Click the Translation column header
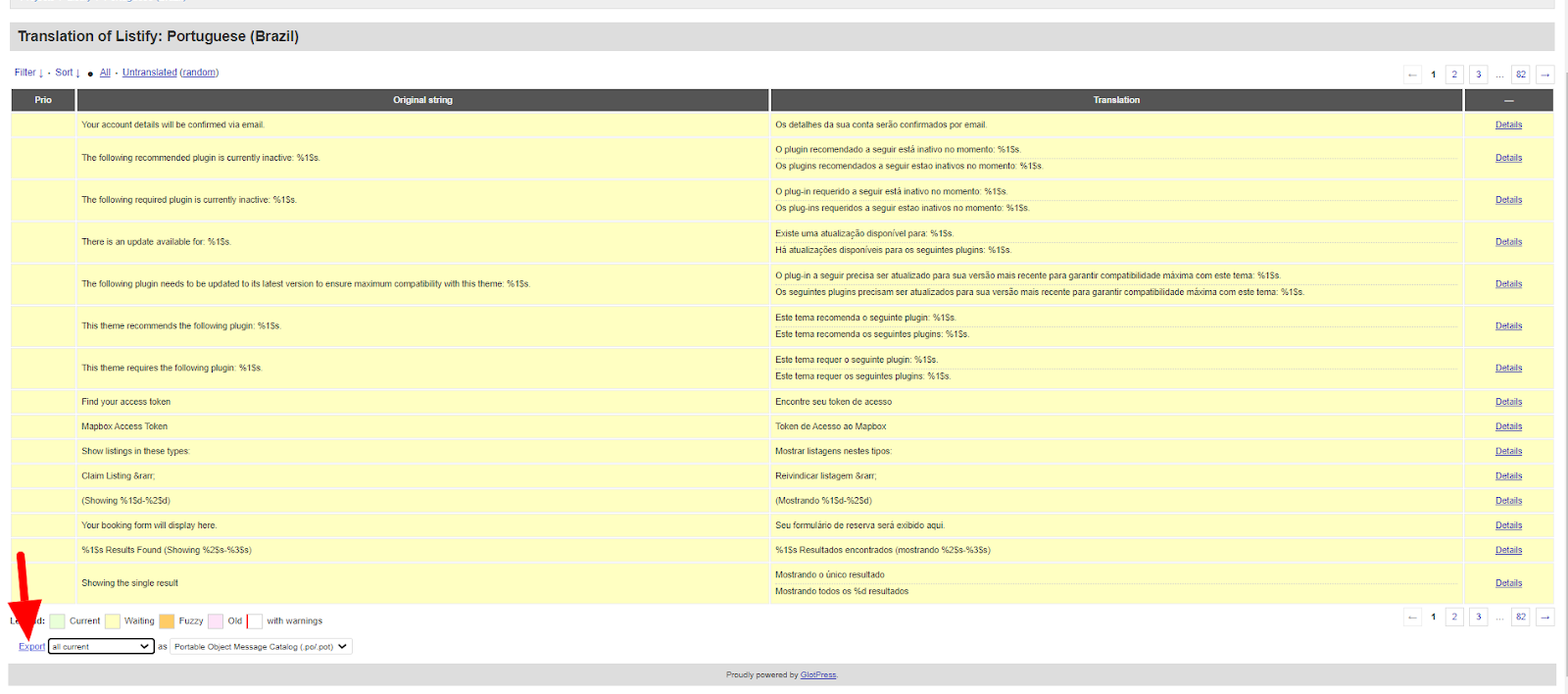The height and width of the screenshot is (694, 1568). 1116,100
